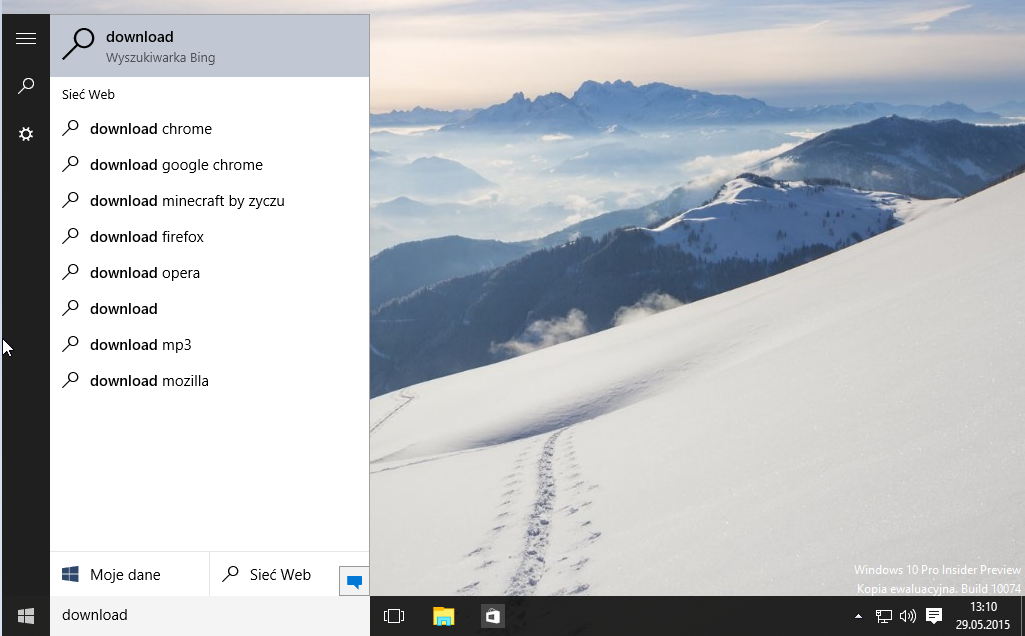Screen dimensions: 1025x636
Task: Select 'download opera' suggestion
Action: [210, 273]
